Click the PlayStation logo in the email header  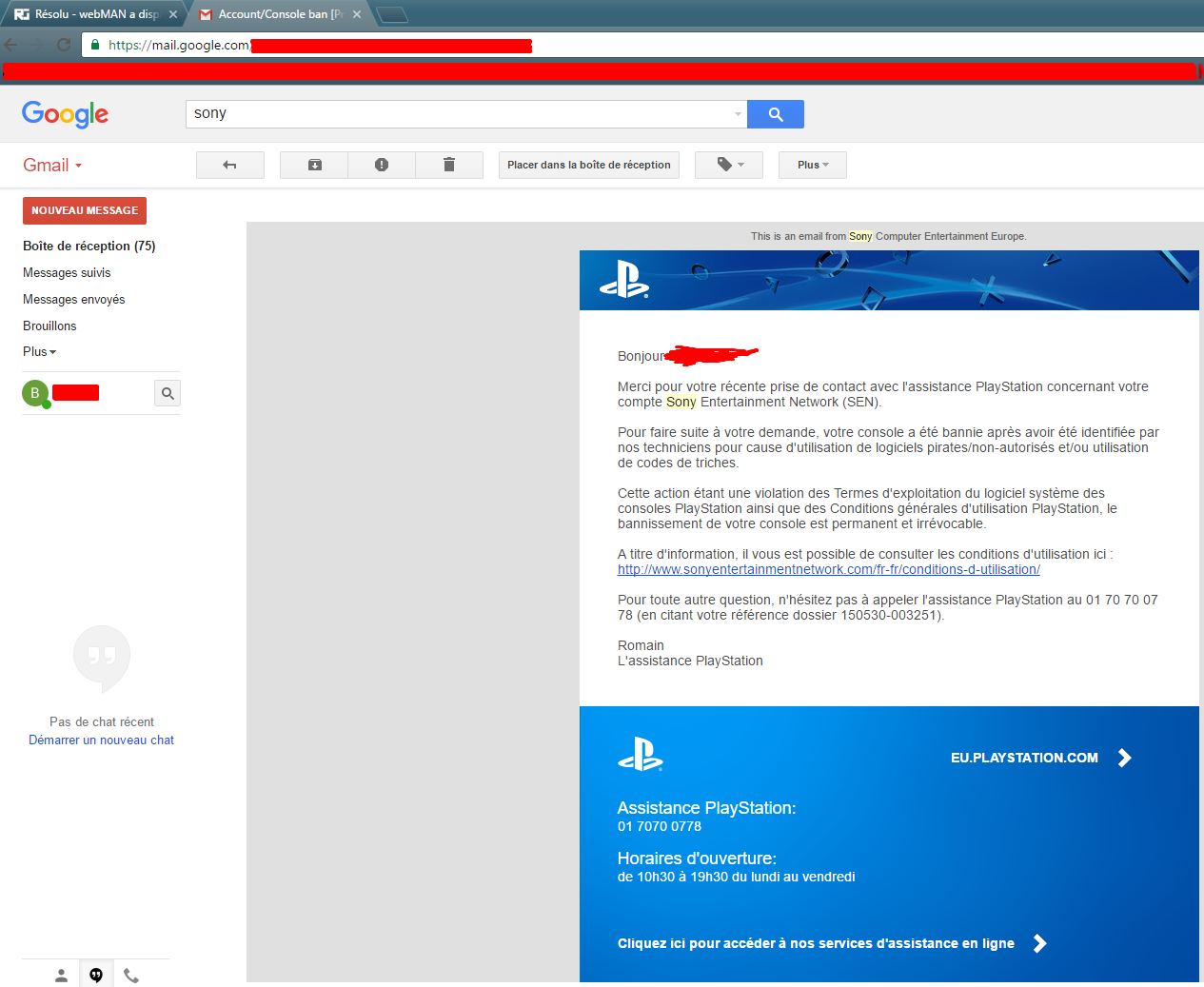pyautogui.click(x=624, y=279)
